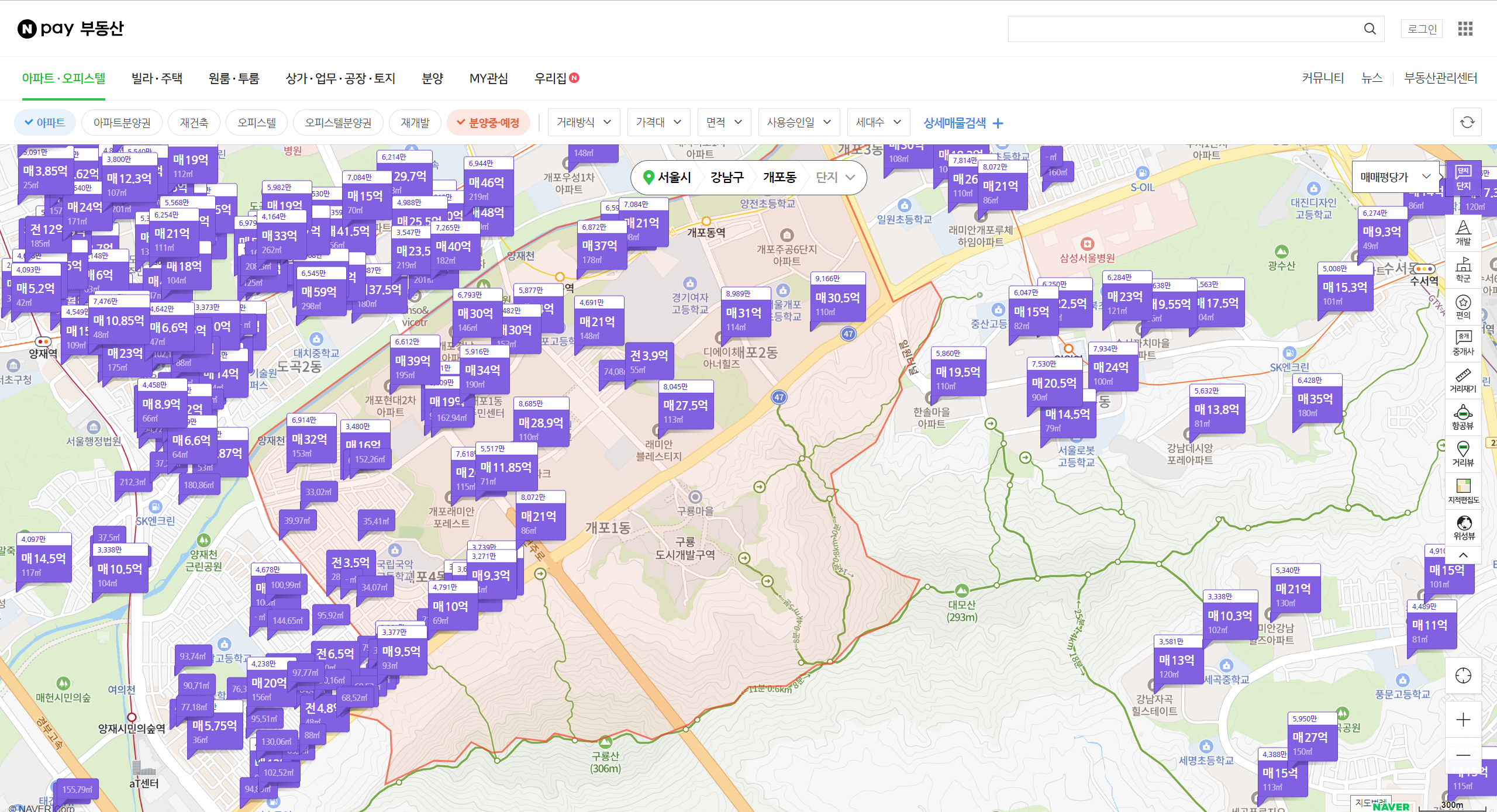Open the 빌라·주택 tab
1497x812 pixels.
coord(157,78)
